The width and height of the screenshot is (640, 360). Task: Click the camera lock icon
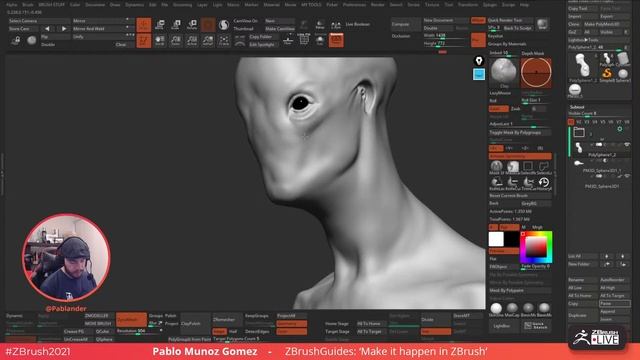[x=16, y=40]
